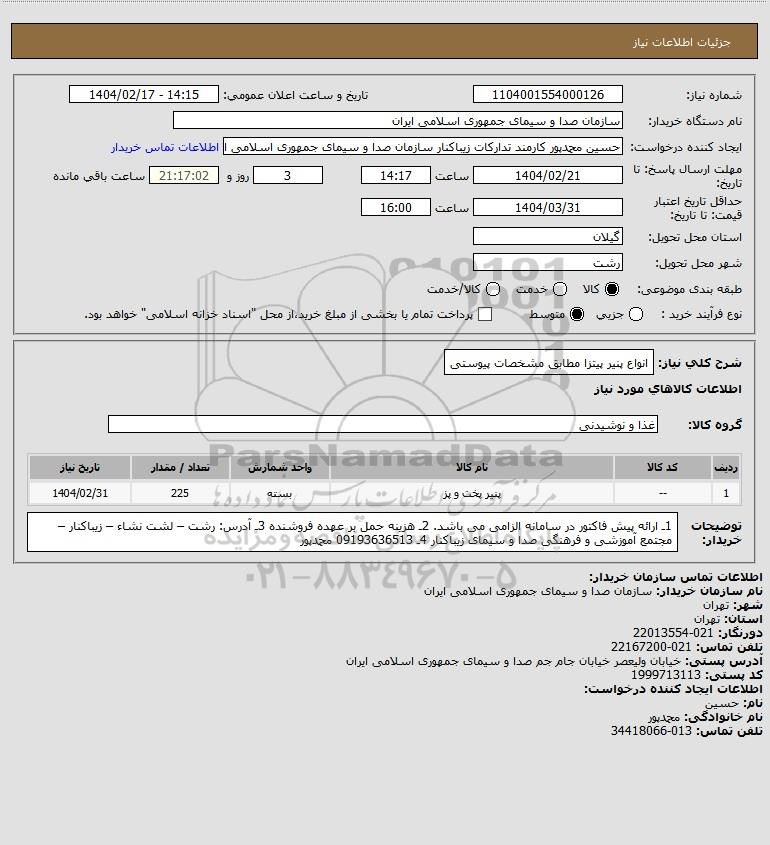Viewport: 770px width, 845px height.
Task: Select the کالا/خدمت radio button
Action: 492,289
